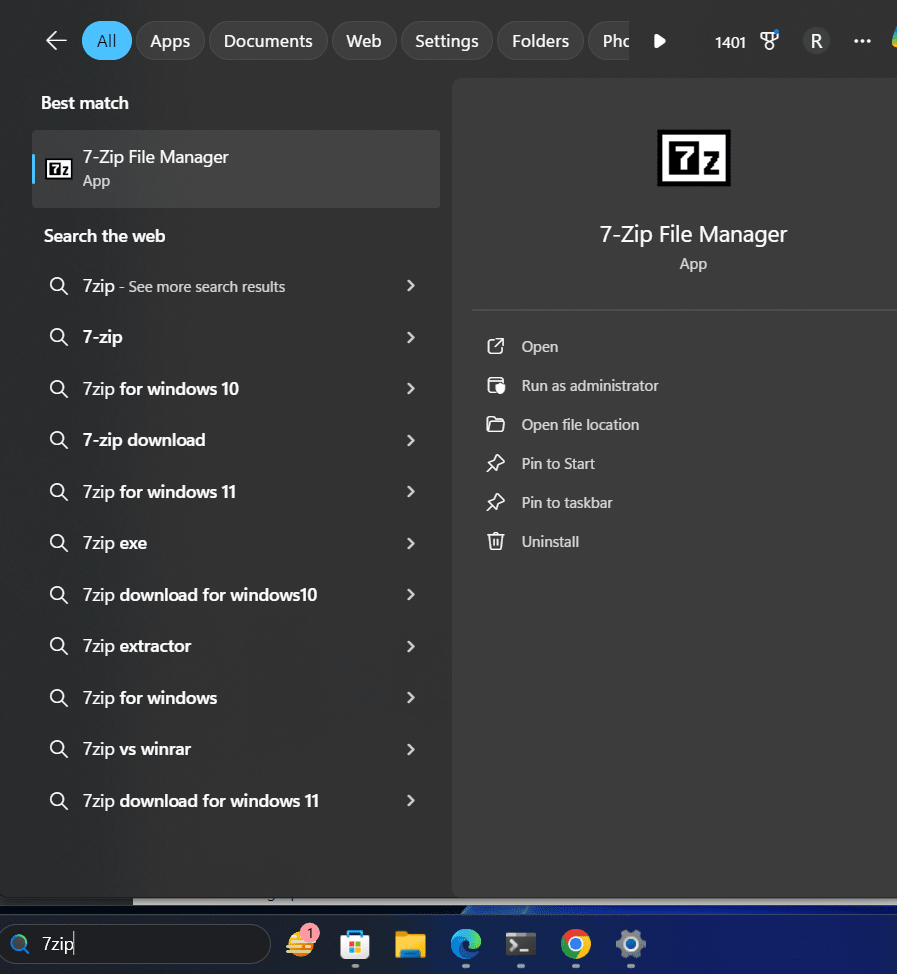The height and width of the screenshot is (974, 897).
Task: Expand the "7zip exe" search suggestion
Action: pyautogui.click(x=410, y=542)
